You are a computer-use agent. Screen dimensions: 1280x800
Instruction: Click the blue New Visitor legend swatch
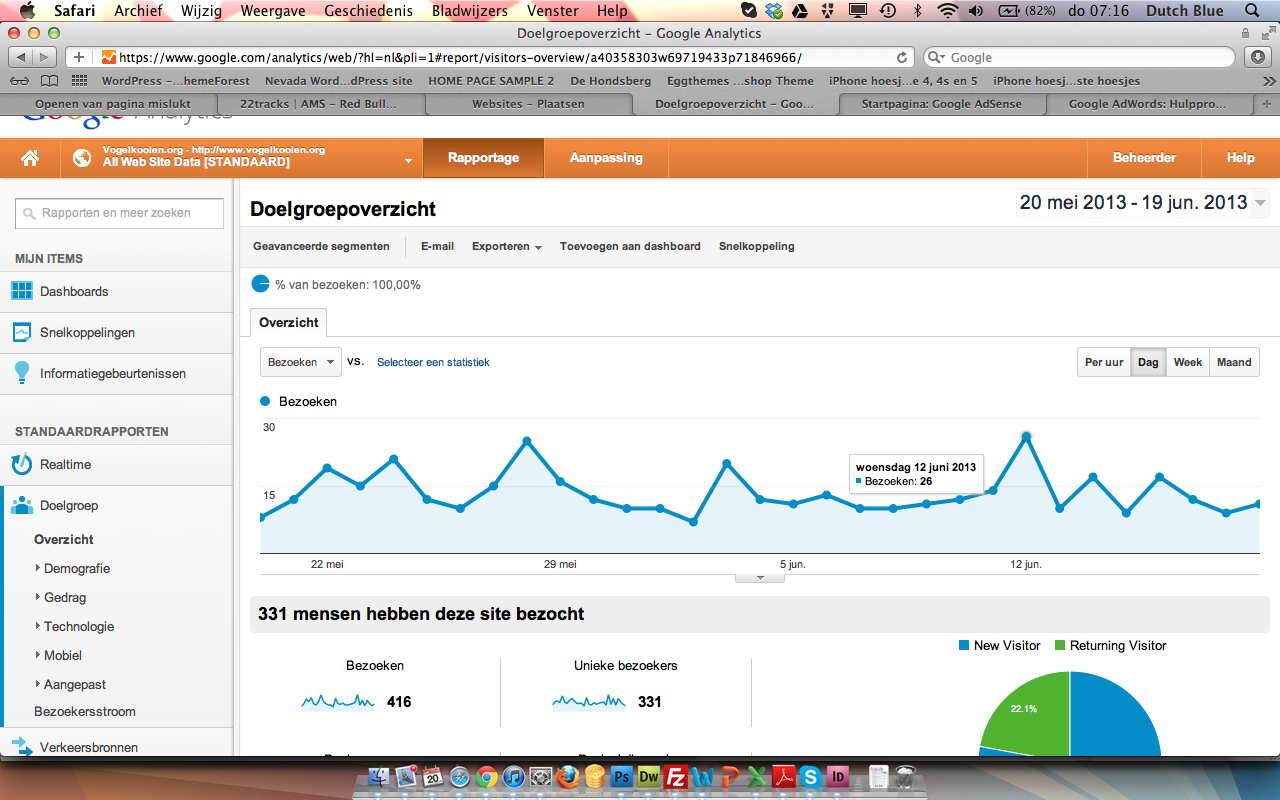pos(964,646)
